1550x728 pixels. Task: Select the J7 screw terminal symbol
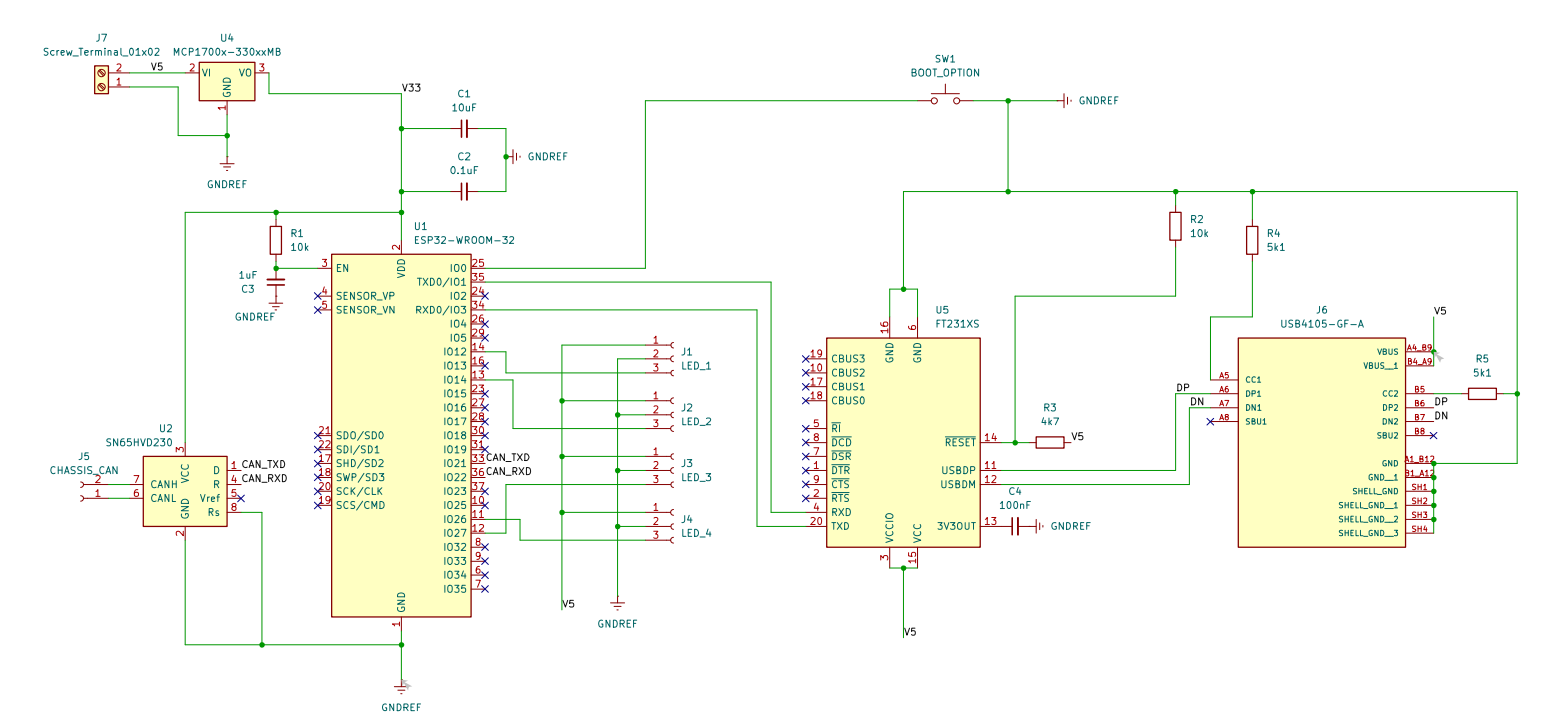pyautogui.click(x=100, y=80)
